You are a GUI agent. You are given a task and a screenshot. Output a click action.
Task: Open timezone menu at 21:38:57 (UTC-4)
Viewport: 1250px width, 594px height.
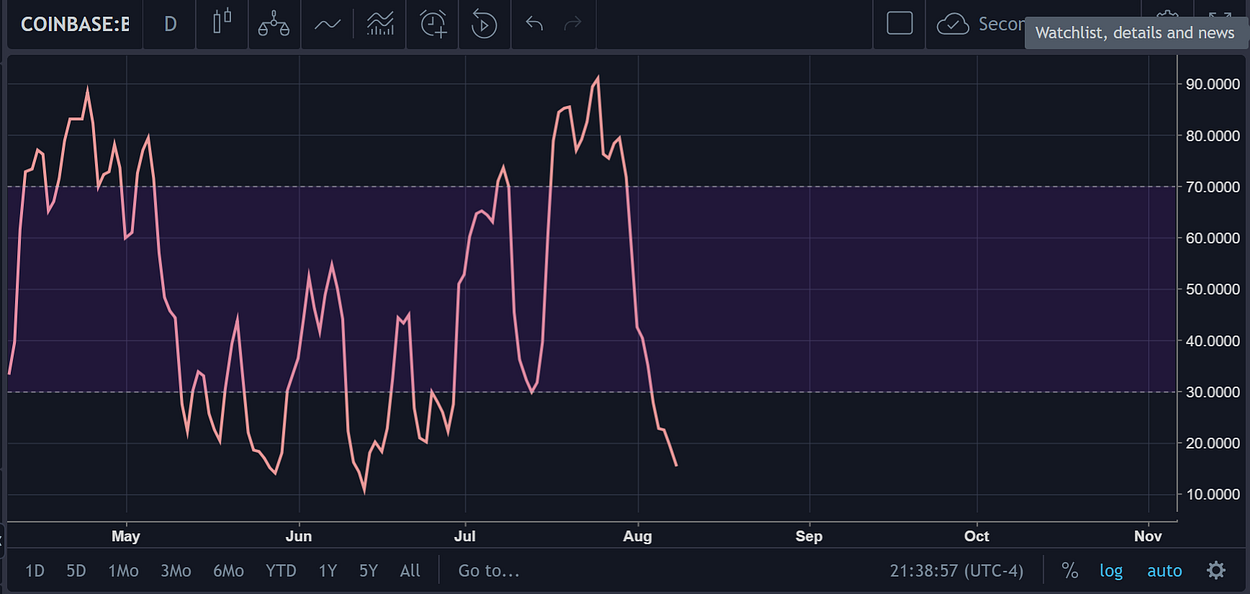point(957,571)
